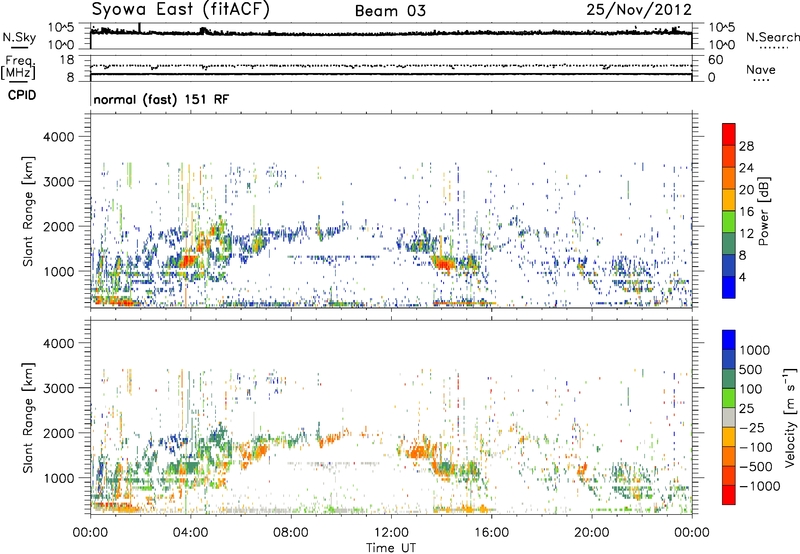Click the red segment of Power colorbar
Screen dimensions: 800x554
point(729,134)
